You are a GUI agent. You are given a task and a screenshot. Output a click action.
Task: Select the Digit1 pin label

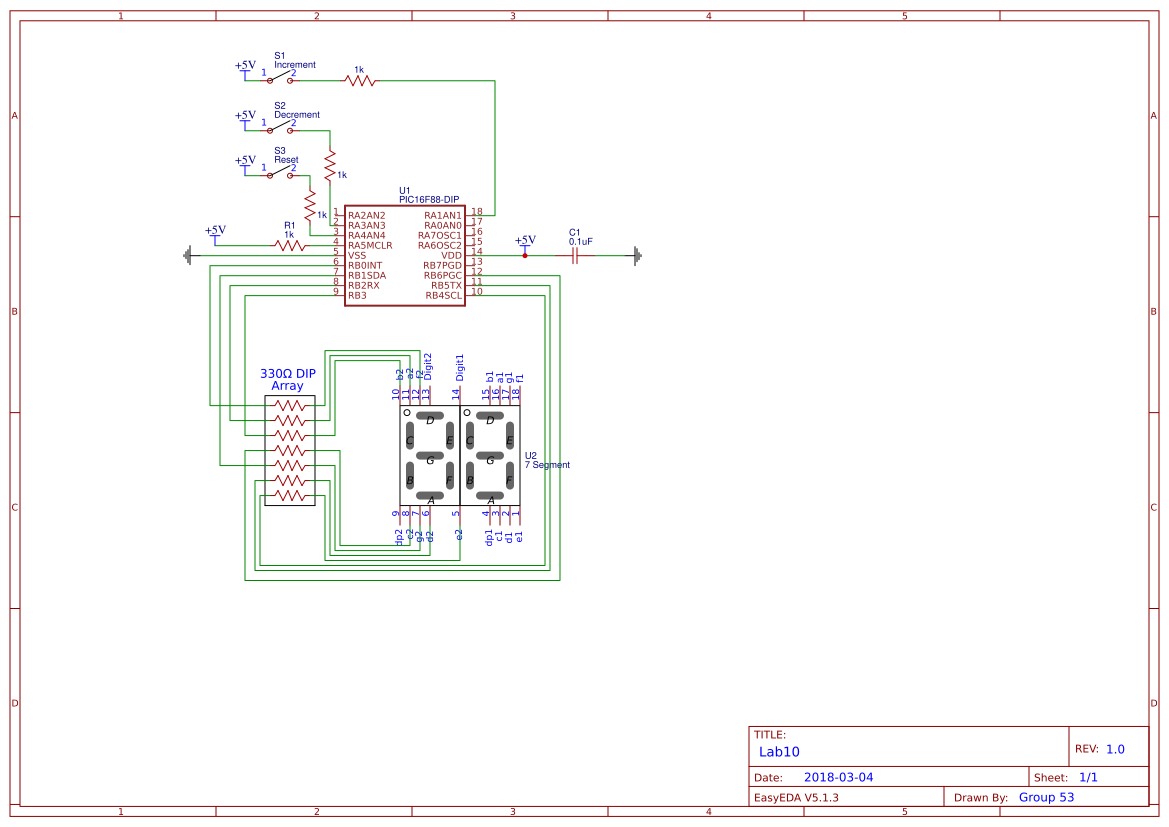(459, 368)
